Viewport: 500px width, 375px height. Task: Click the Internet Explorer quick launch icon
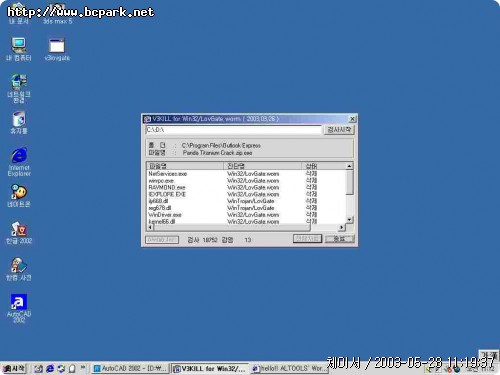[50, 369]
